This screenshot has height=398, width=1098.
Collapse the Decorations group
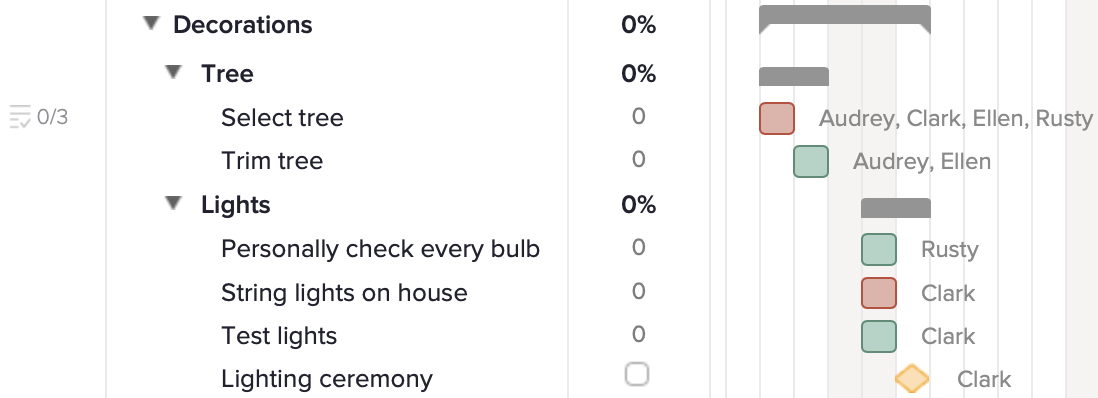[151, 24]
